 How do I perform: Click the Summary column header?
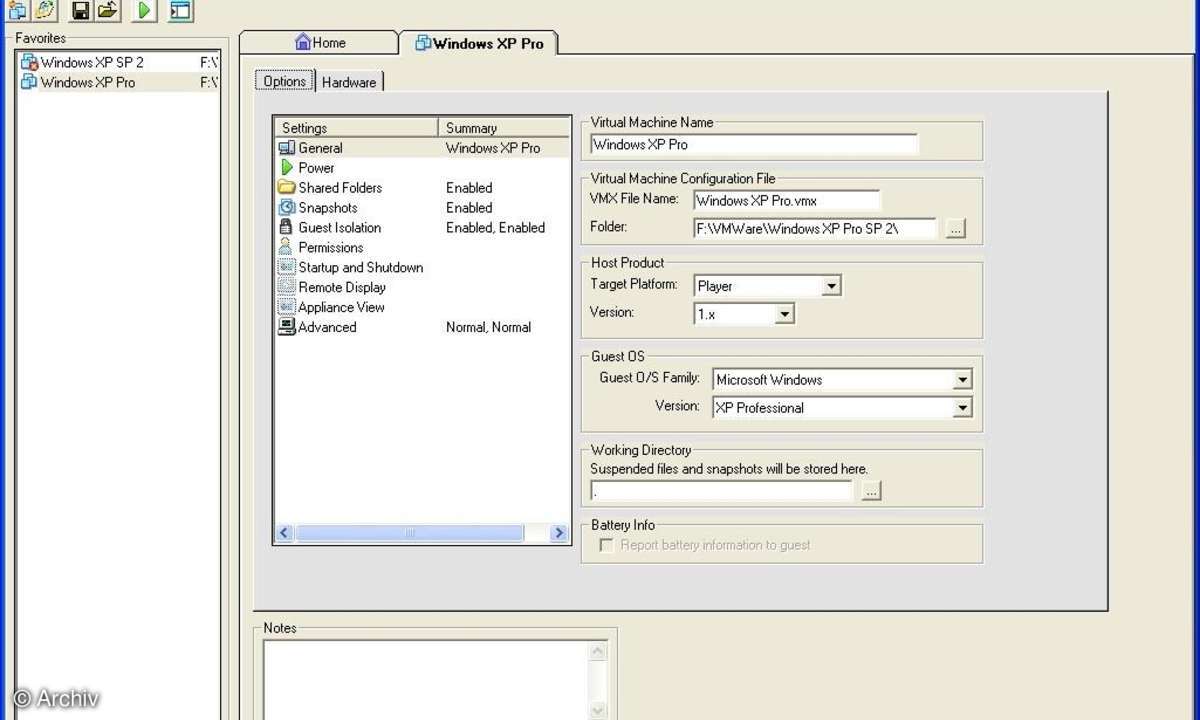pyautogui.click(x=504, y=128)
